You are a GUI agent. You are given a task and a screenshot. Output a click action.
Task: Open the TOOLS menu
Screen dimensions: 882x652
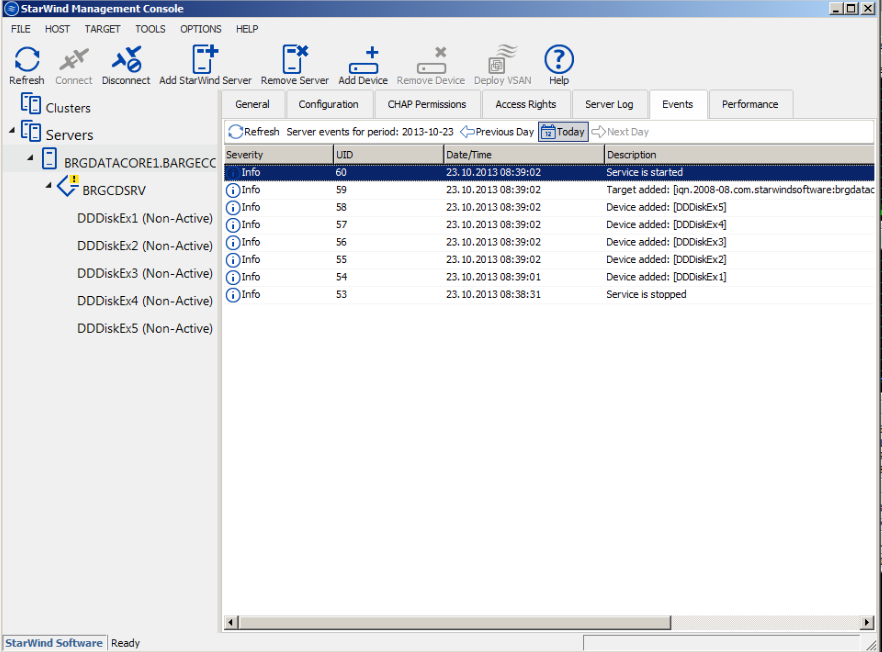pyautogui.click(x=150, y=29)
